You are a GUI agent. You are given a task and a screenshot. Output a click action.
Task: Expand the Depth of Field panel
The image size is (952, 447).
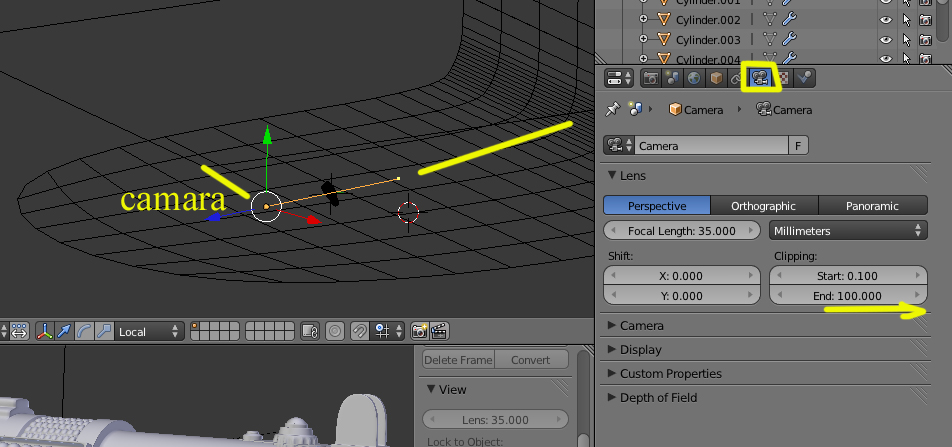point(612,398)
